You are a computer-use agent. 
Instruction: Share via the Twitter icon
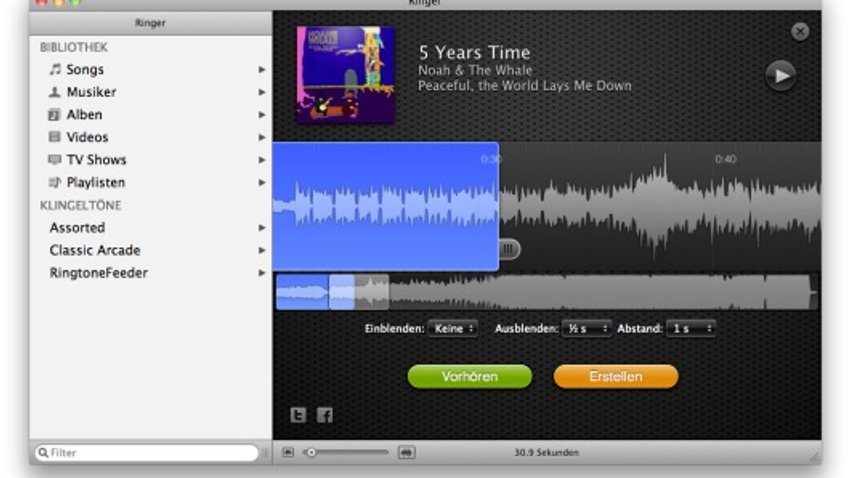pos(298,415)
